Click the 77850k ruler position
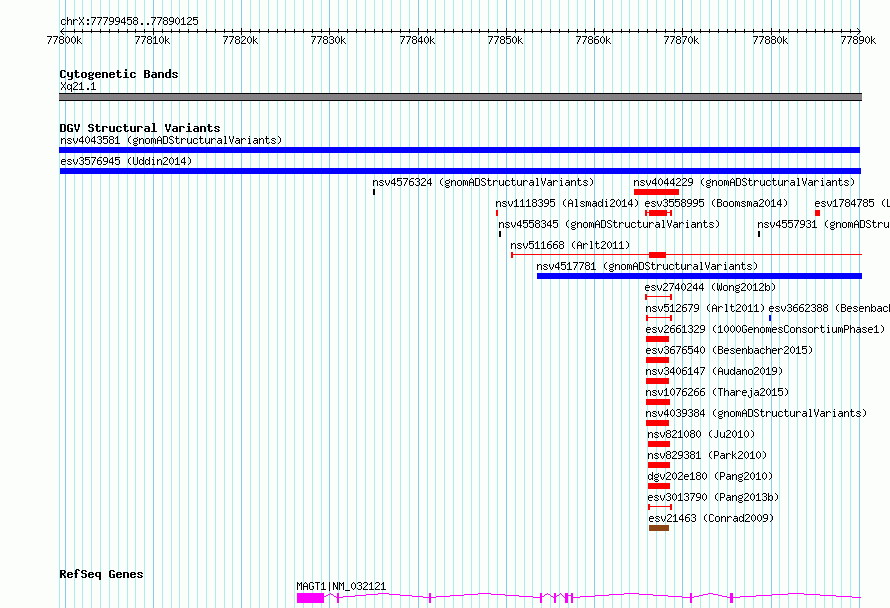Screen dimensions: 890x608 click(505, 40)
